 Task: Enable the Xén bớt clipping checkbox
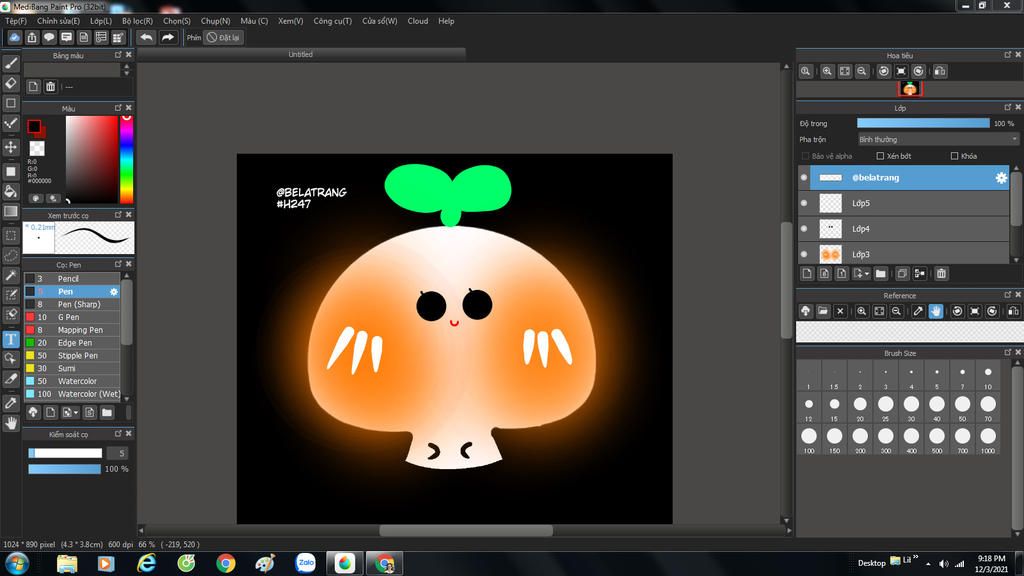click(880, 156)
